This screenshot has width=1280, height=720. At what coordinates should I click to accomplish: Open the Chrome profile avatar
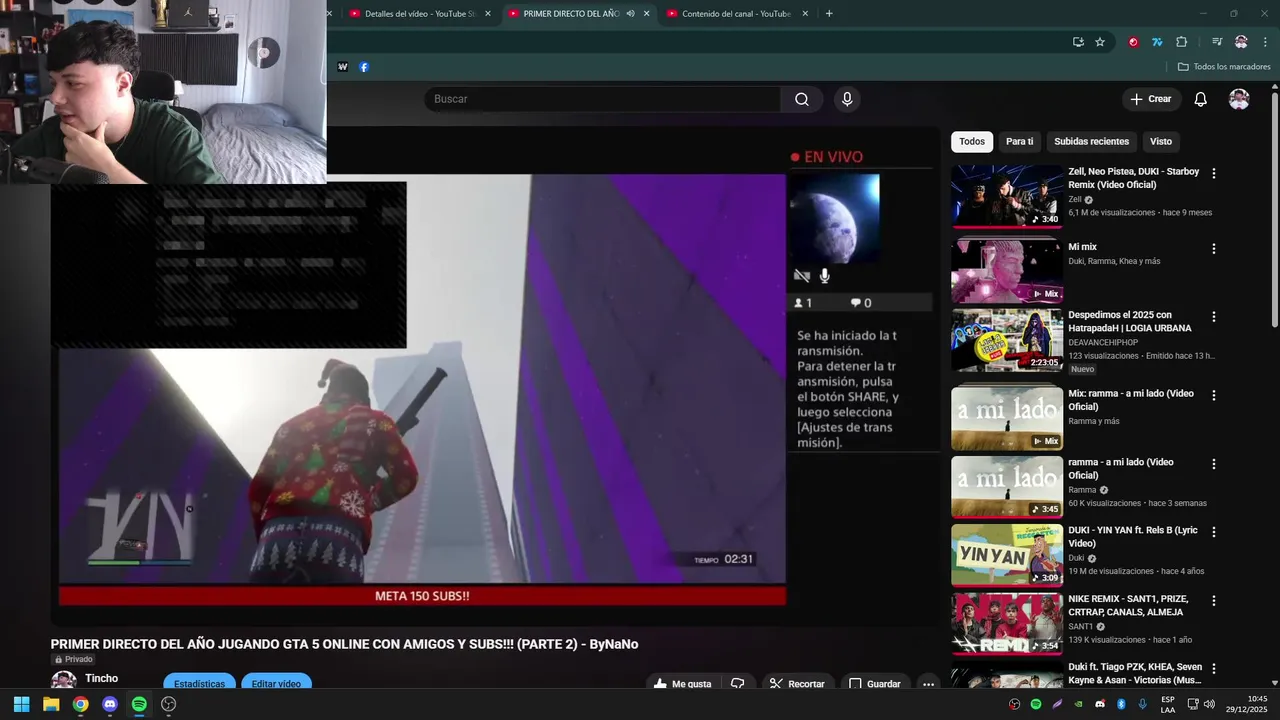point(1241,42)
